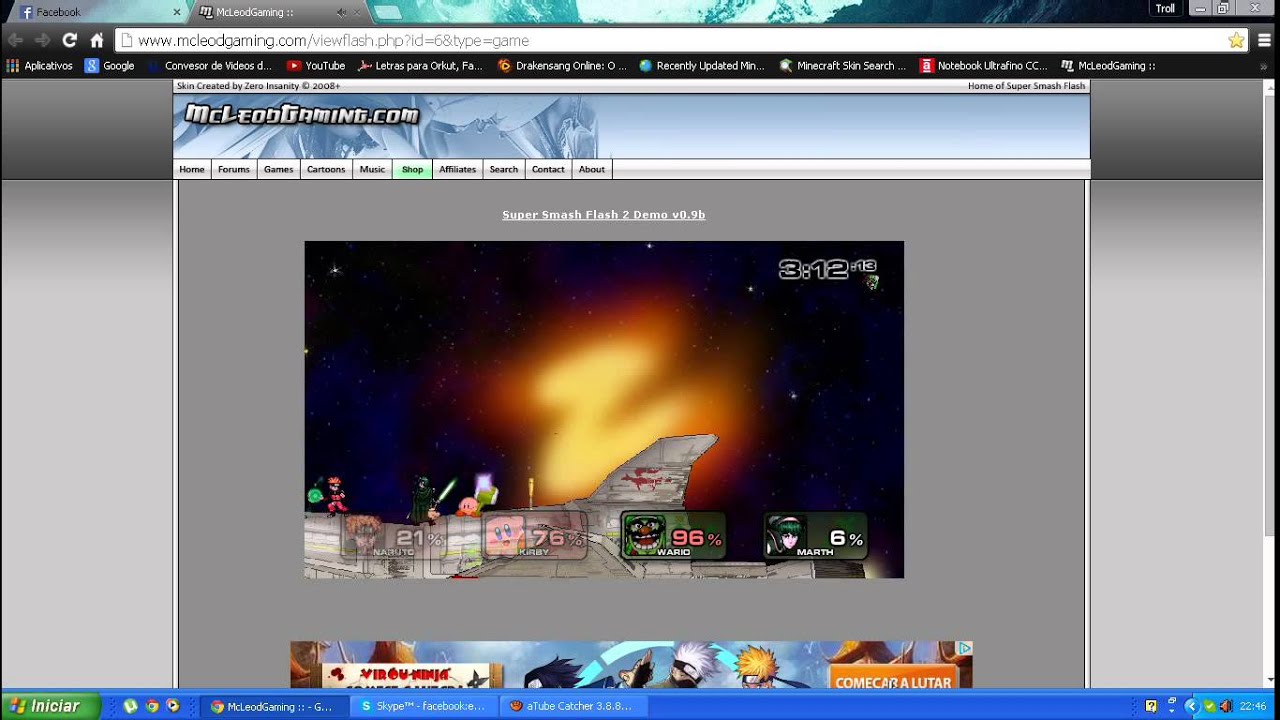Open the Conversor de Videos bookmark
This screenshot has height=720, width=1280.
coord(209,66)
